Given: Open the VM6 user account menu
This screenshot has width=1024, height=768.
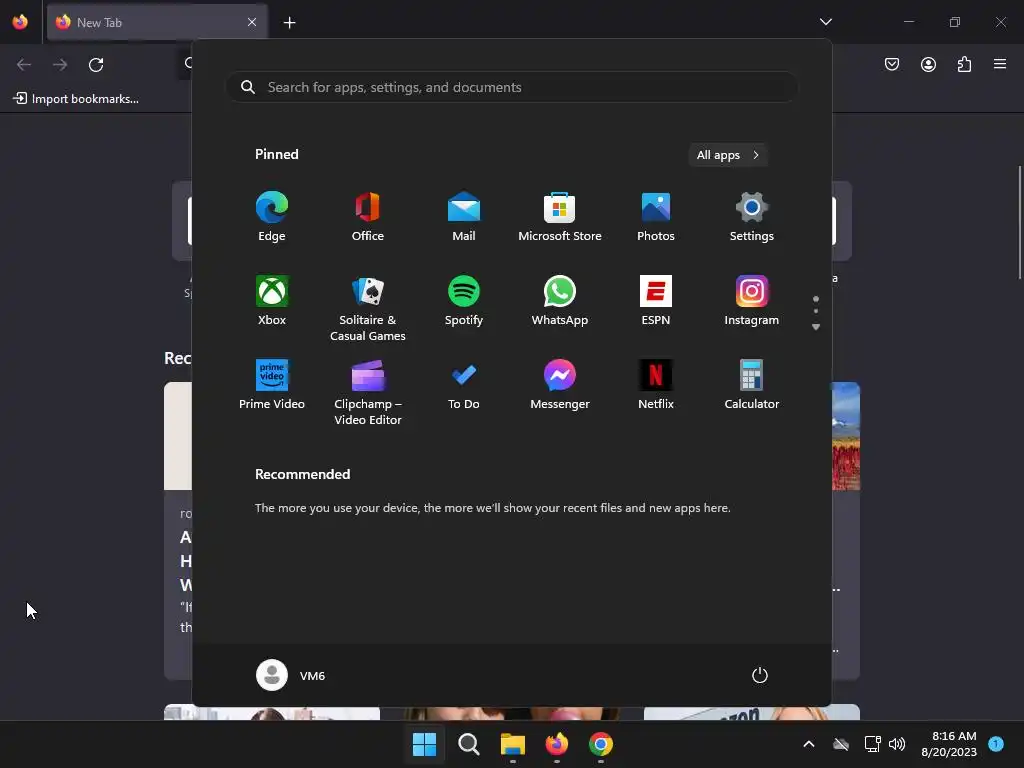Looking at the screenshot, I should tap(291, 675).
